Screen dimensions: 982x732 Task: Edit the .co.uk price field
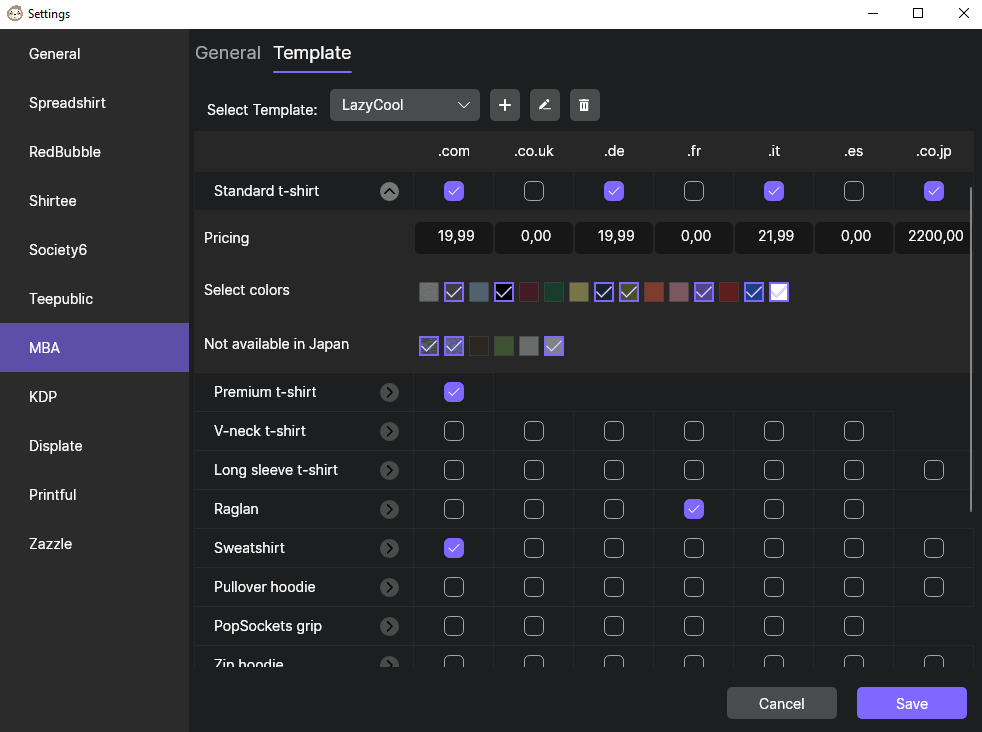click(x=534, y=237)
